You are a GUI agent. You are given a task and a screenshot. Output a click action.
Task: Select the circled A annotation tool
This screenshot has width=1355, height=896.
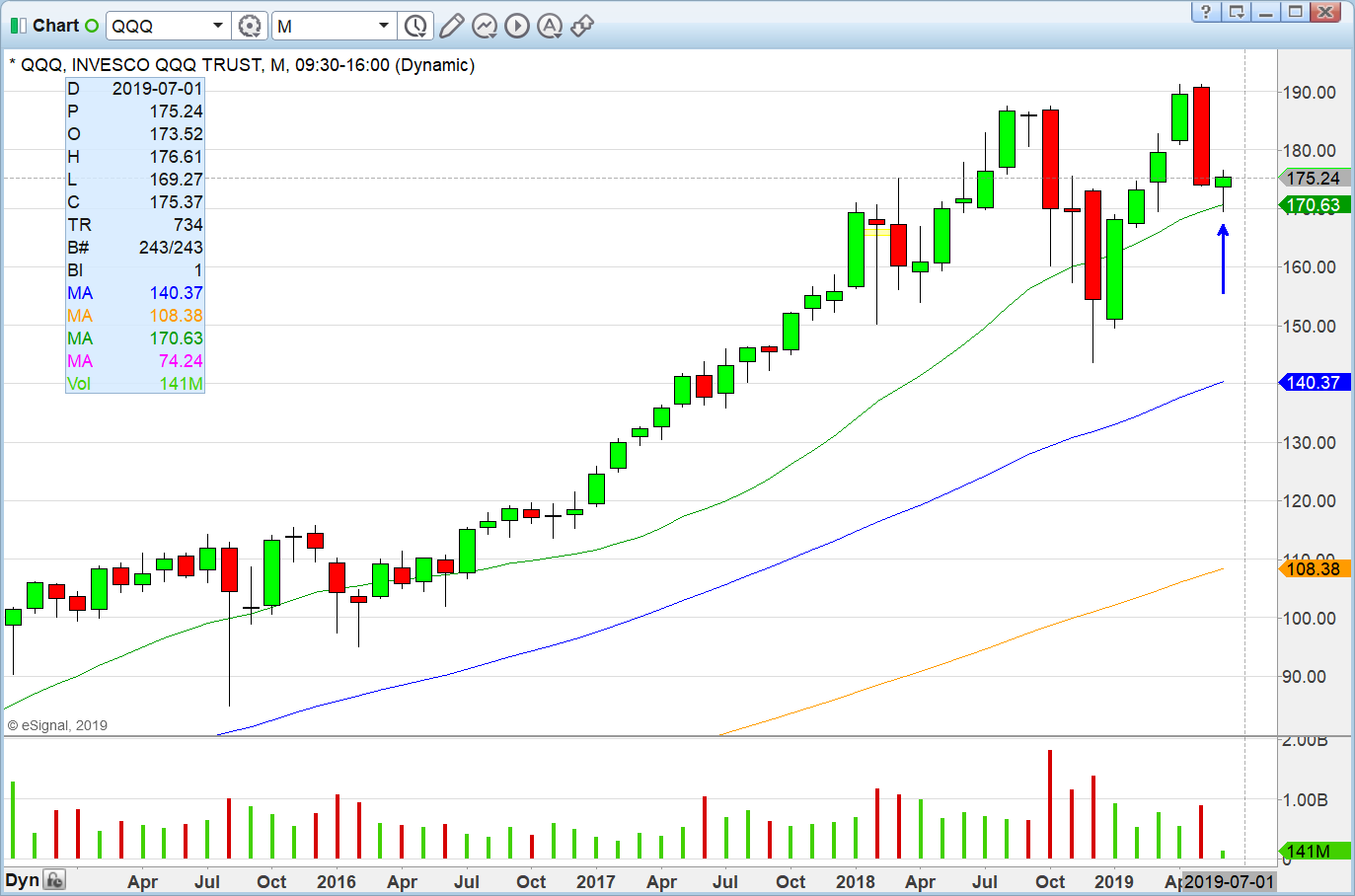(x=550, y=26)
